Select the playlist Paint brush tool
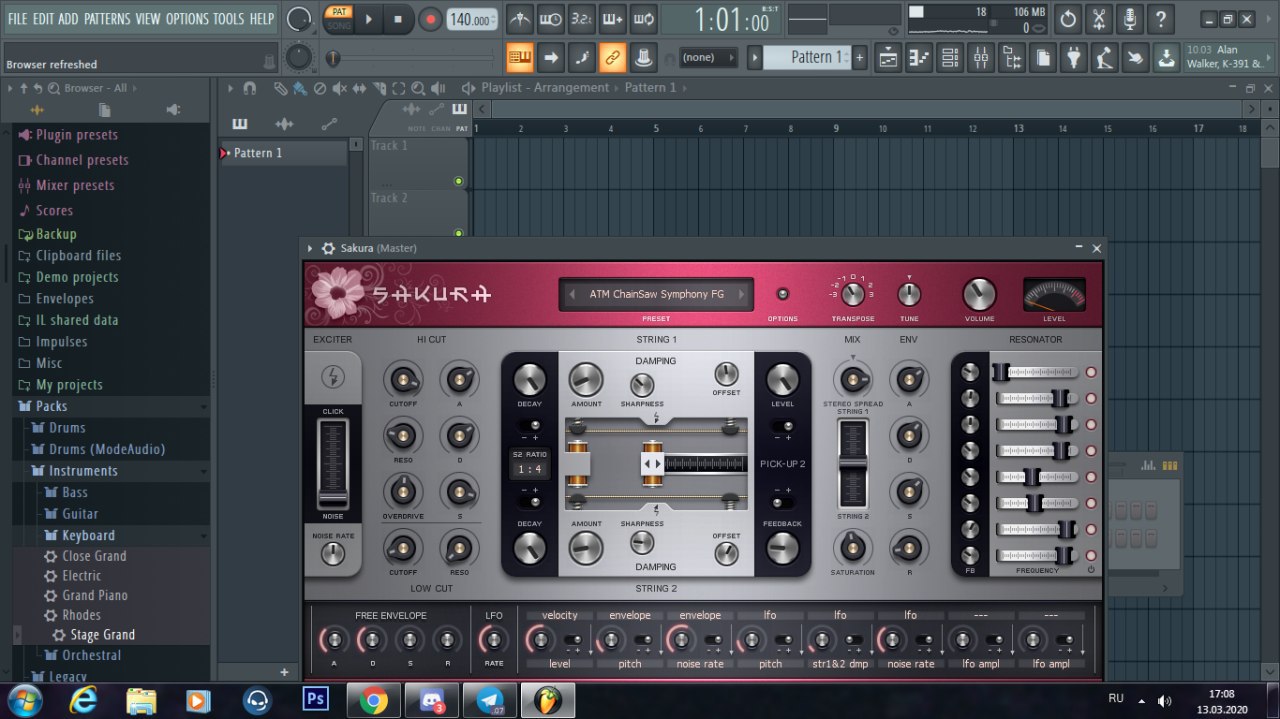 point(300,88)
